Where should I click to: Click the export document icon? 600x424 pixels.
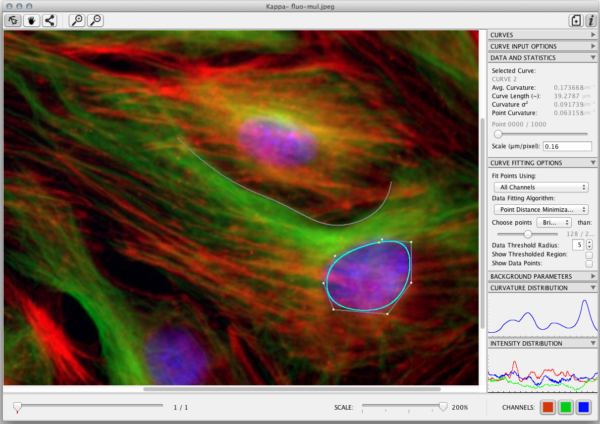575,20
